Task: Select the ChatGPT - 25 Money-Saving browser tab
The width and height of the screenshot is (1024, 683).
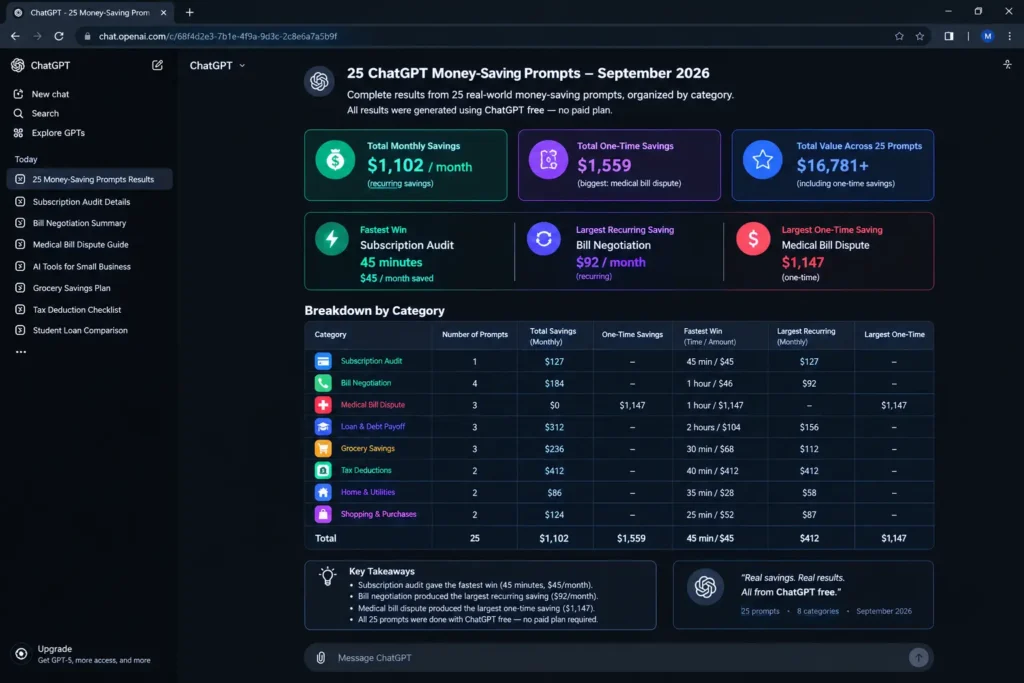Action: point(90,12)
